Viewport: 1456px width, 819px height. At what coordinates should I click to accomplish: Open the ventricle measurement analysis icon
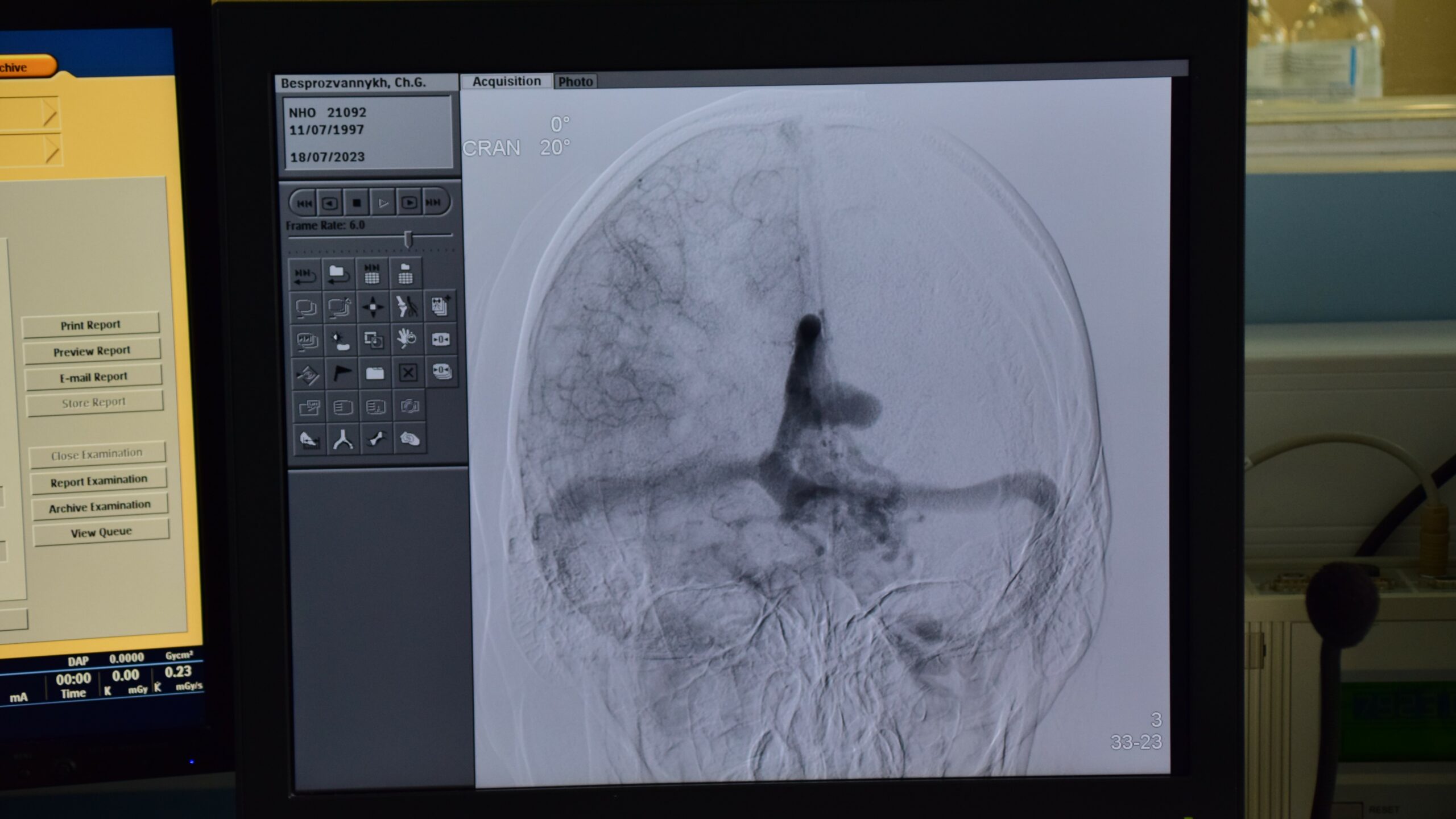pos(310,440)
